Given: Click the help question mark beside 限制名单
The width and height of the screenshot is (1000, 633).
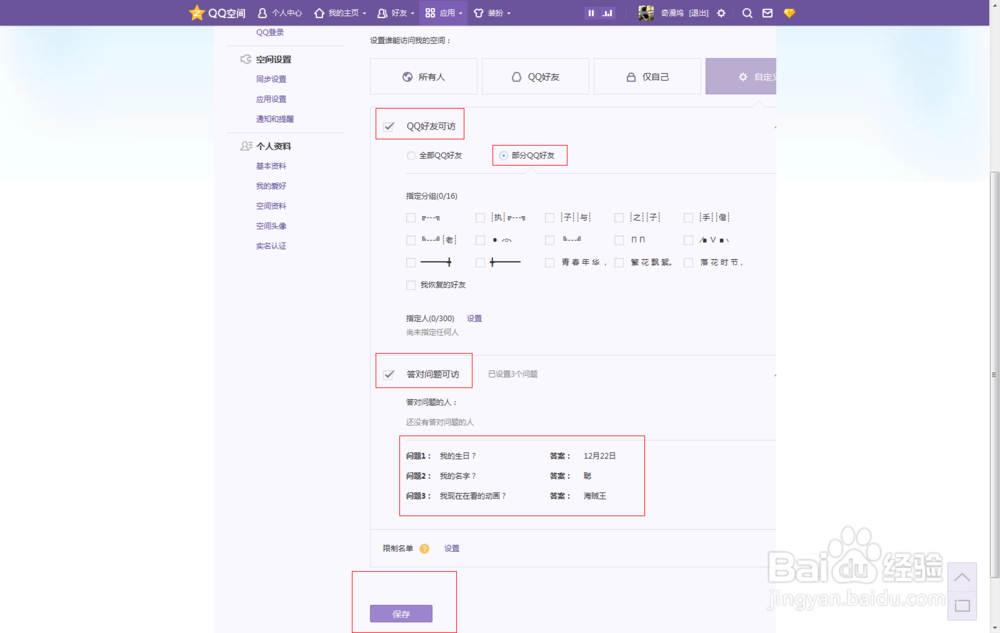Looking at the screenshot, I should pos(426,548).
